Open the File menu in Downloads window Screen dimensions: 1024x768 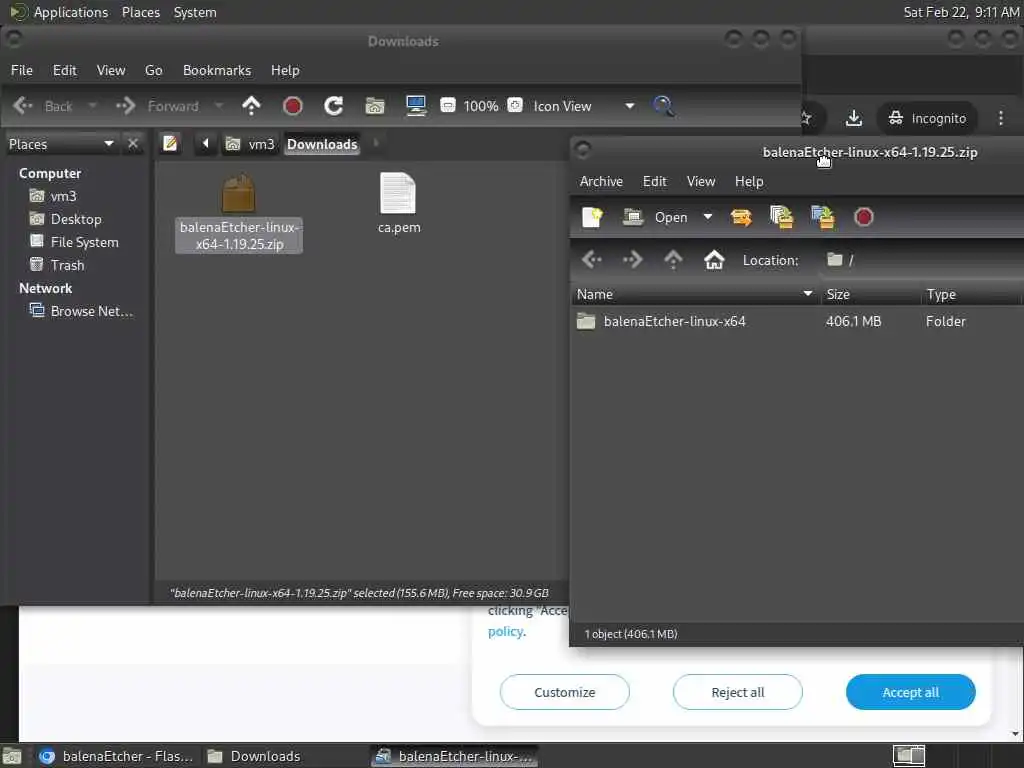[22, 70]
